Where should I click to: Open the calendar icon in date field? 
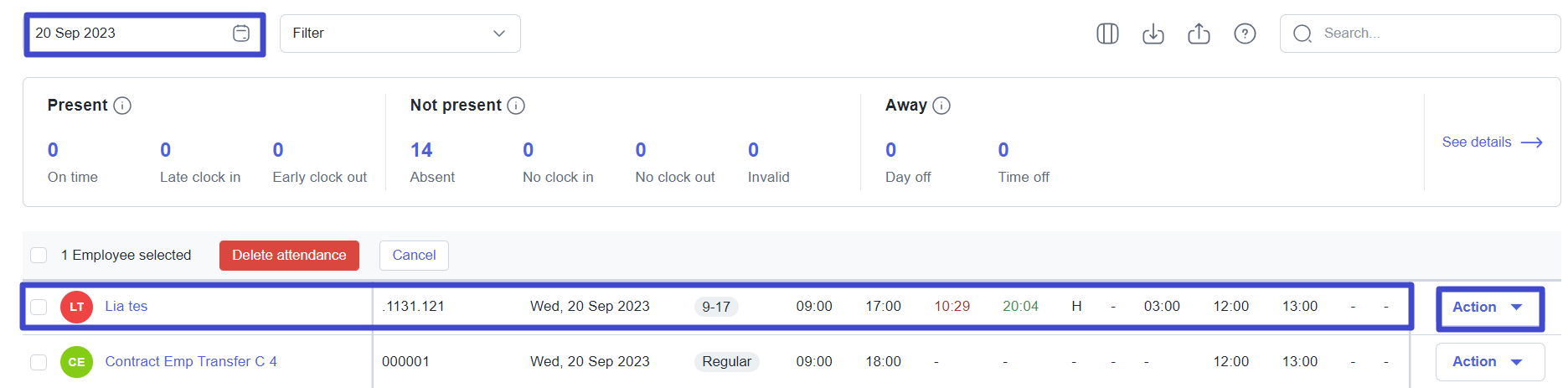pos(240,34)
